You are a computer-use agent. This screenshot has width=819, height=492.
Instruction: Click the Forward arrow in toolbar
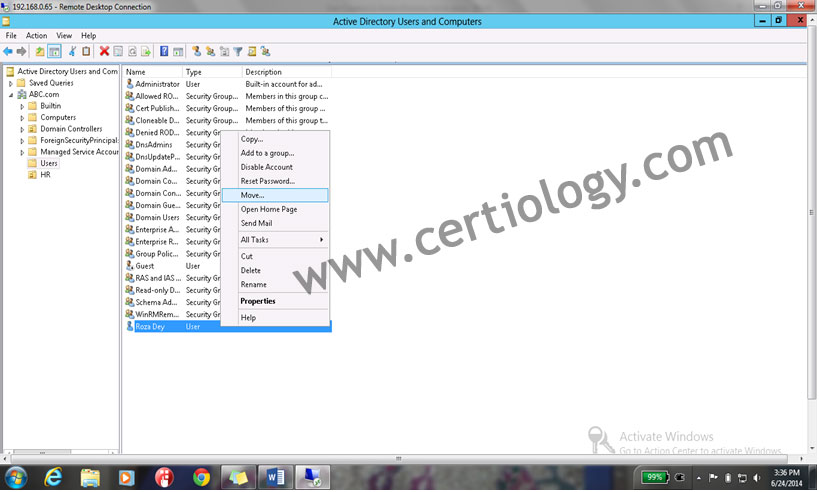[21, 51]
